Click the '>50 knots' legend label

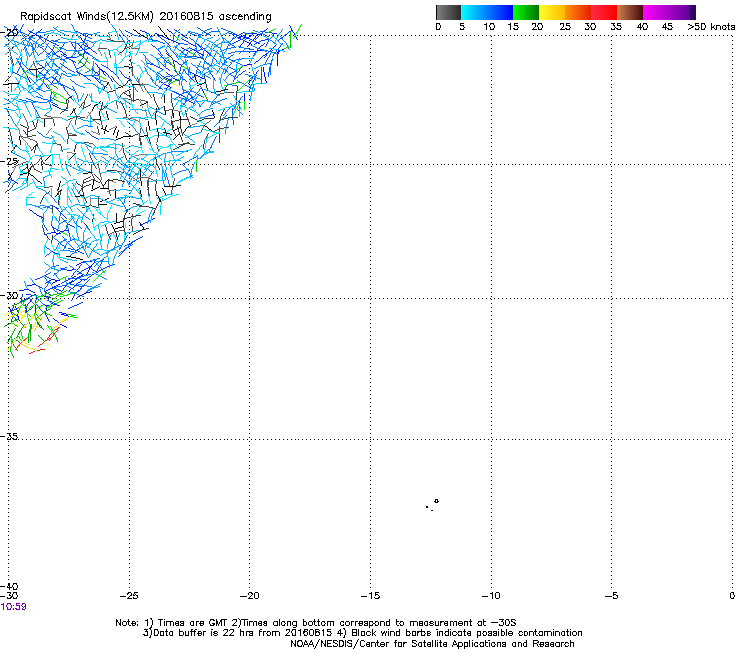tap(711, 27)
